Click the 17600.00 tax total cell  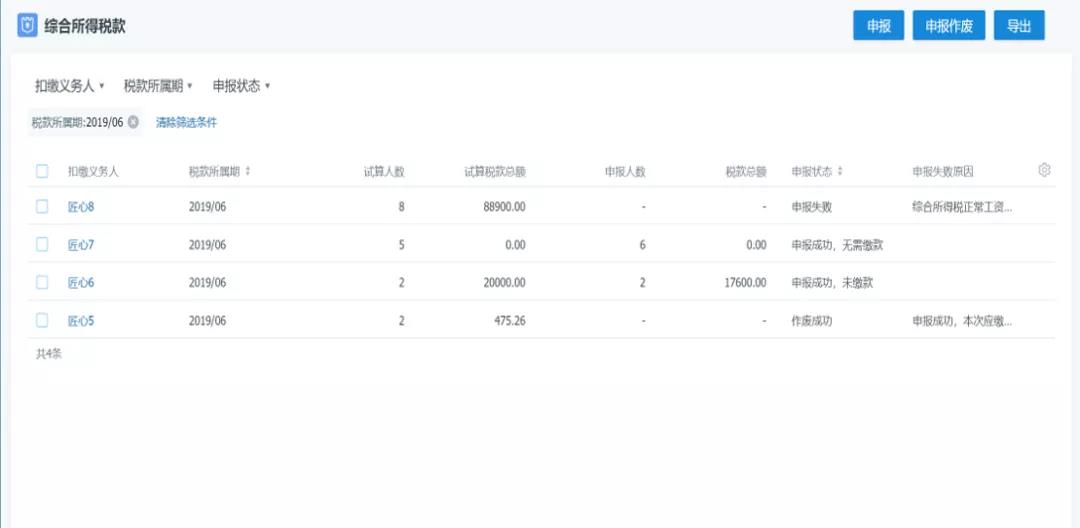745,282
